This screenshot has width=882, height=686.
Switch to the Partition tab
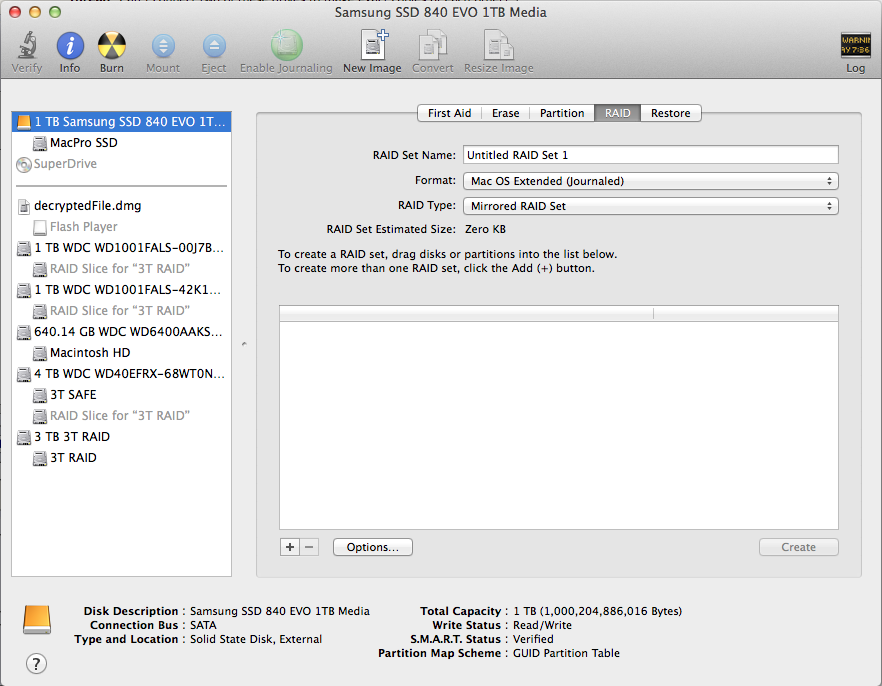click(x=562, y=113)
